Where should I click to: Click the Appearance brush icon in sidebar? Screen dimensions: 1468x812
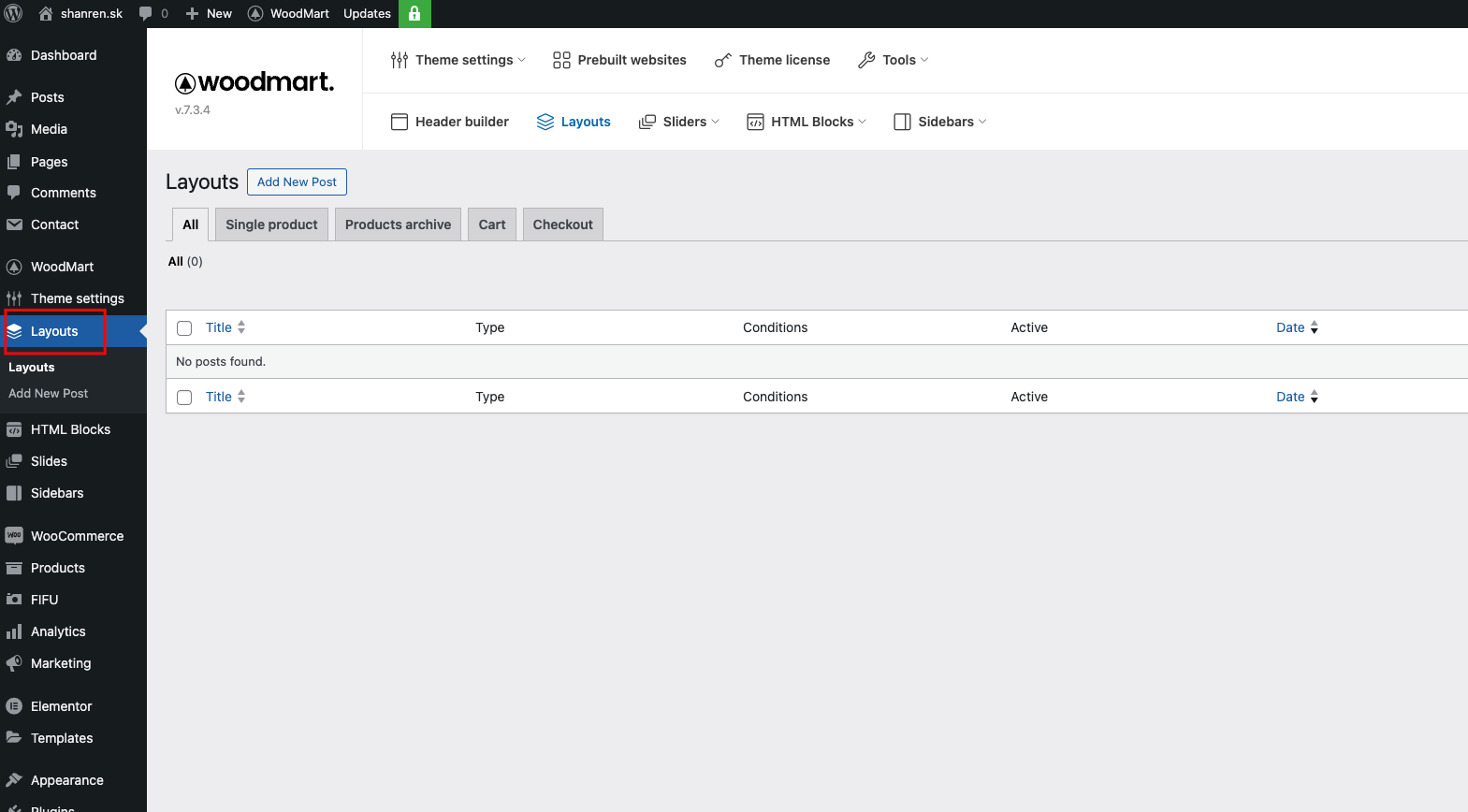14,780
